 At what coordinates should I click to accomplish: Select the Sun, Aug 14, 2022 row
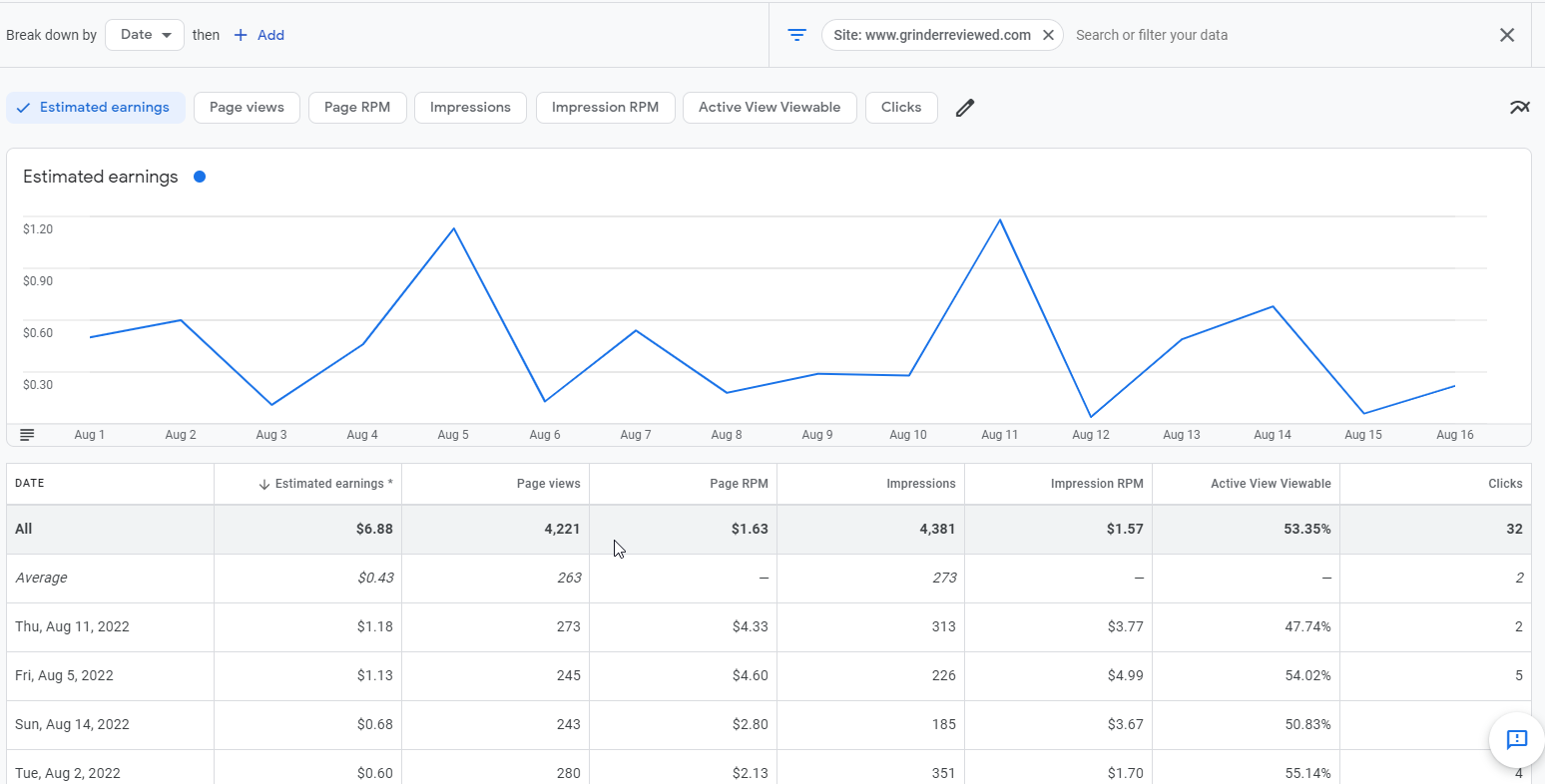coord(770,725)
